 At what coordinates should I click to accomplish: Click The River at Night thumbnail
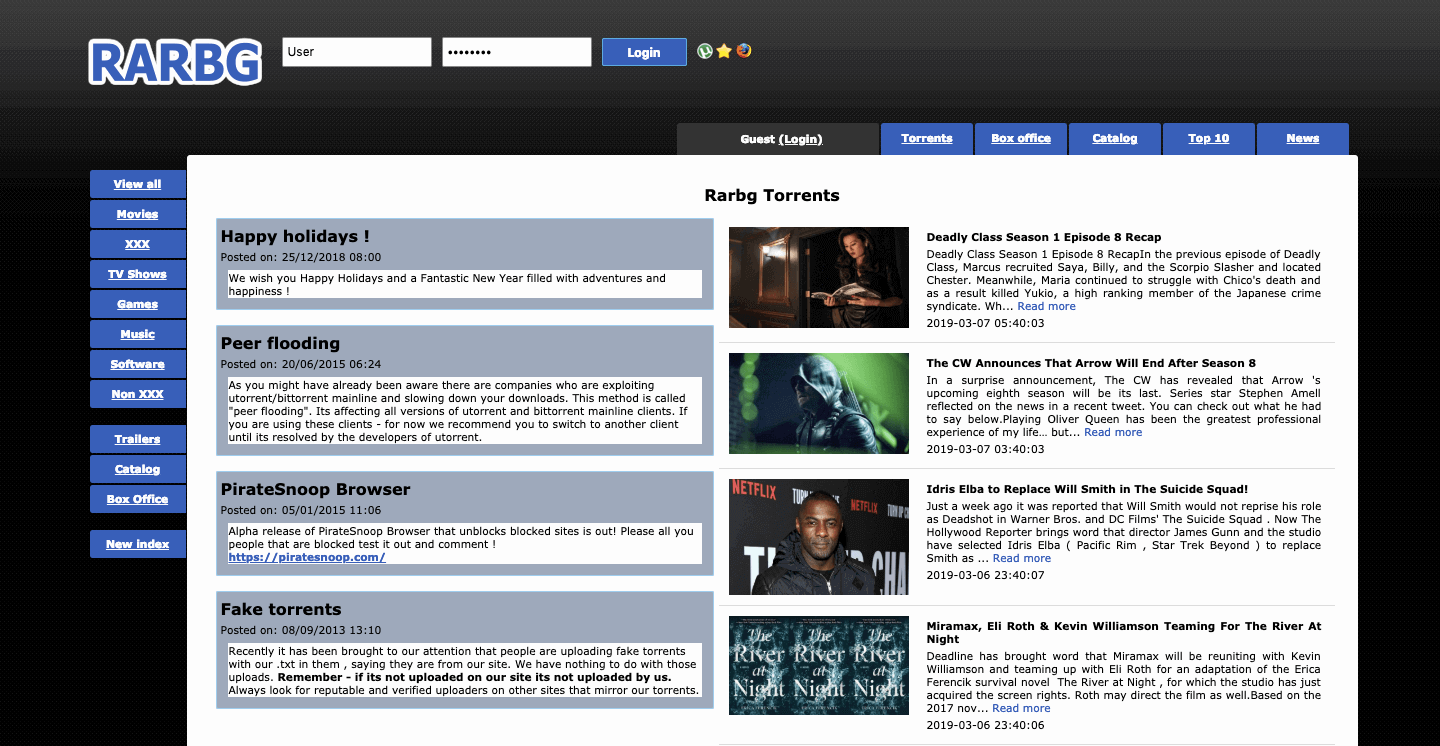pyautogui.click(x=819, y=665)
